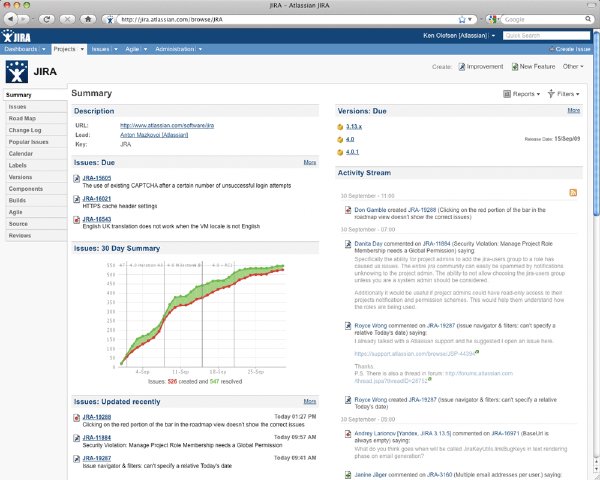The image size is (600, 480).
Task: Reload the page with the refresh icon
Action: 47,19
